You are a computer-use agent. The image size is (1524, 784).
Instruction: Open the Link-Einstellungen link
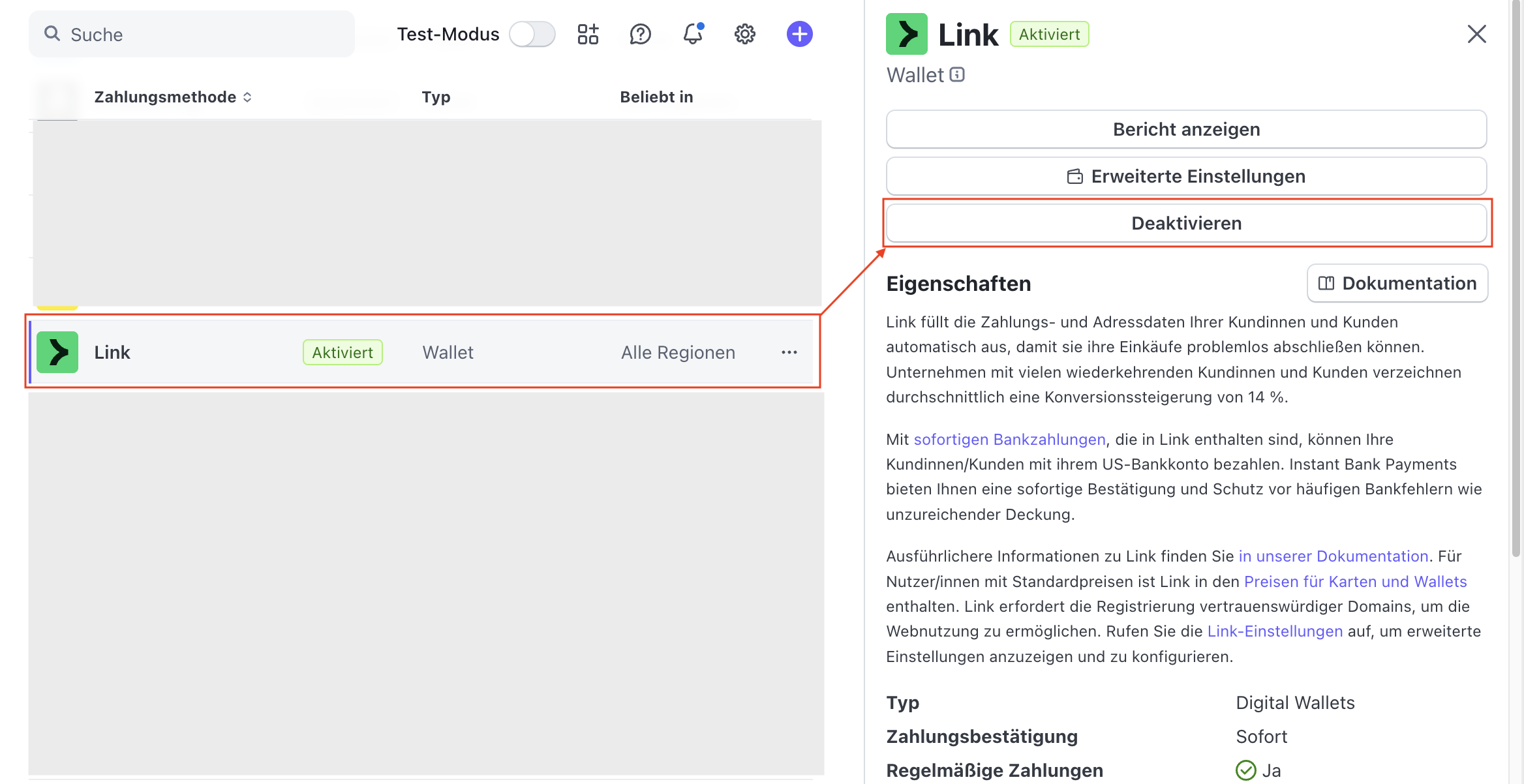1275,631
